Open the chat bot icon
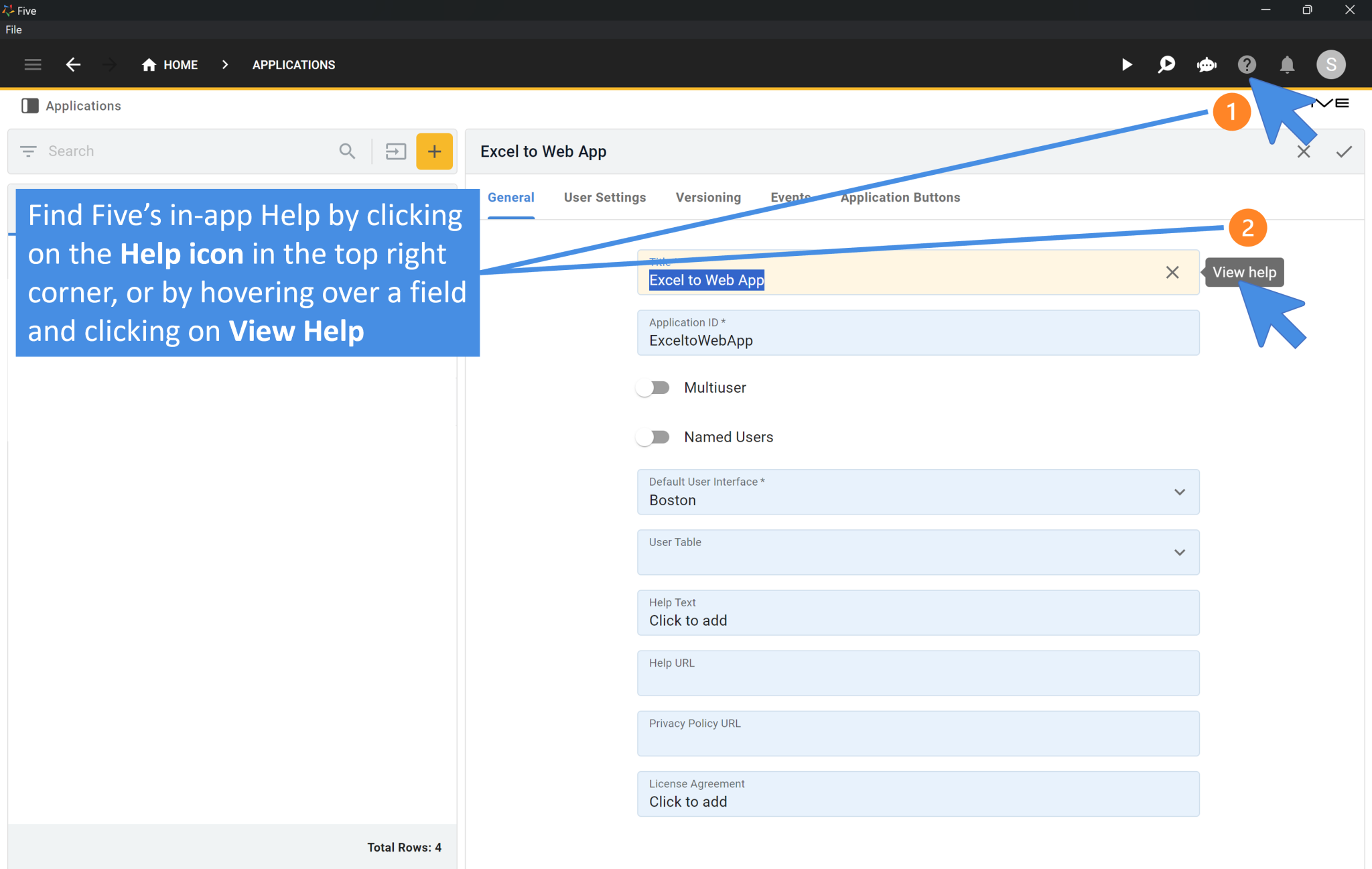 click(1207, 64)
